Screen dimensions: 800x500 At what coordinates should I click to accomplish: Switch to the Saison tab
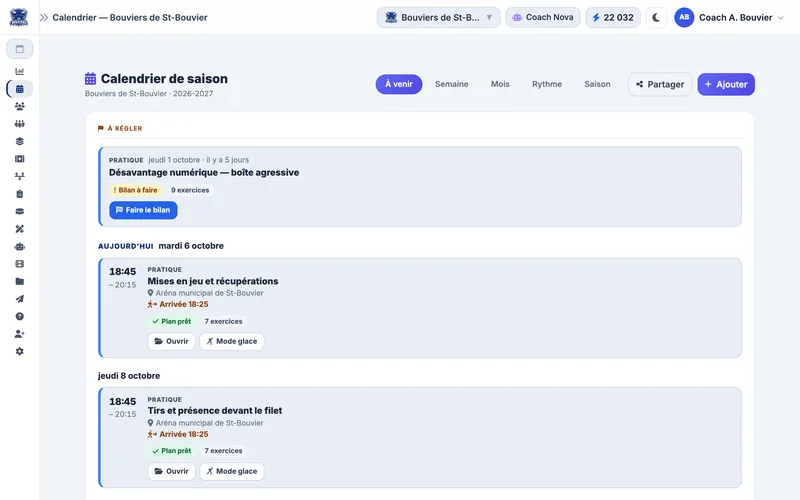pos(597,84)
